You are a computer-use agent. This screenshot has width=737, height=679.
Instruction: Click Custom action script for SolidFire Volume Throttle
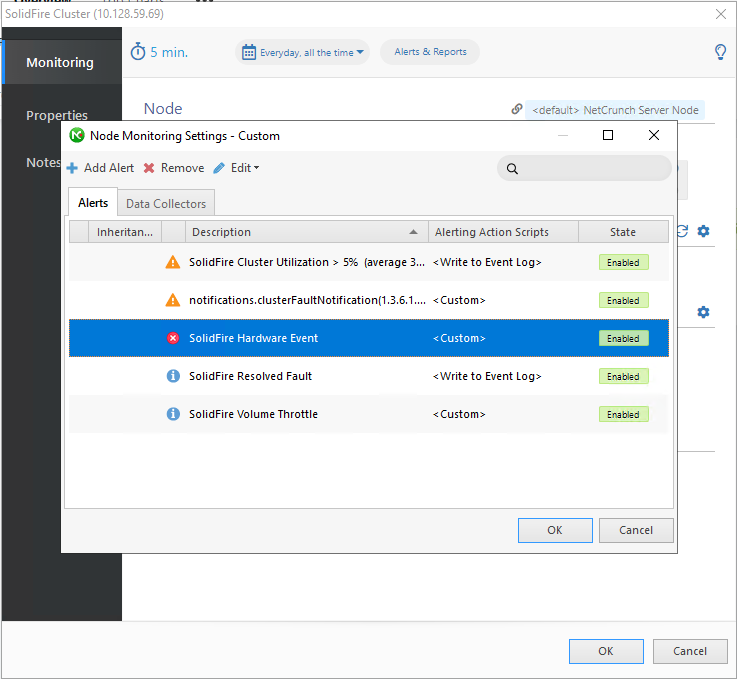pos(459,414)
